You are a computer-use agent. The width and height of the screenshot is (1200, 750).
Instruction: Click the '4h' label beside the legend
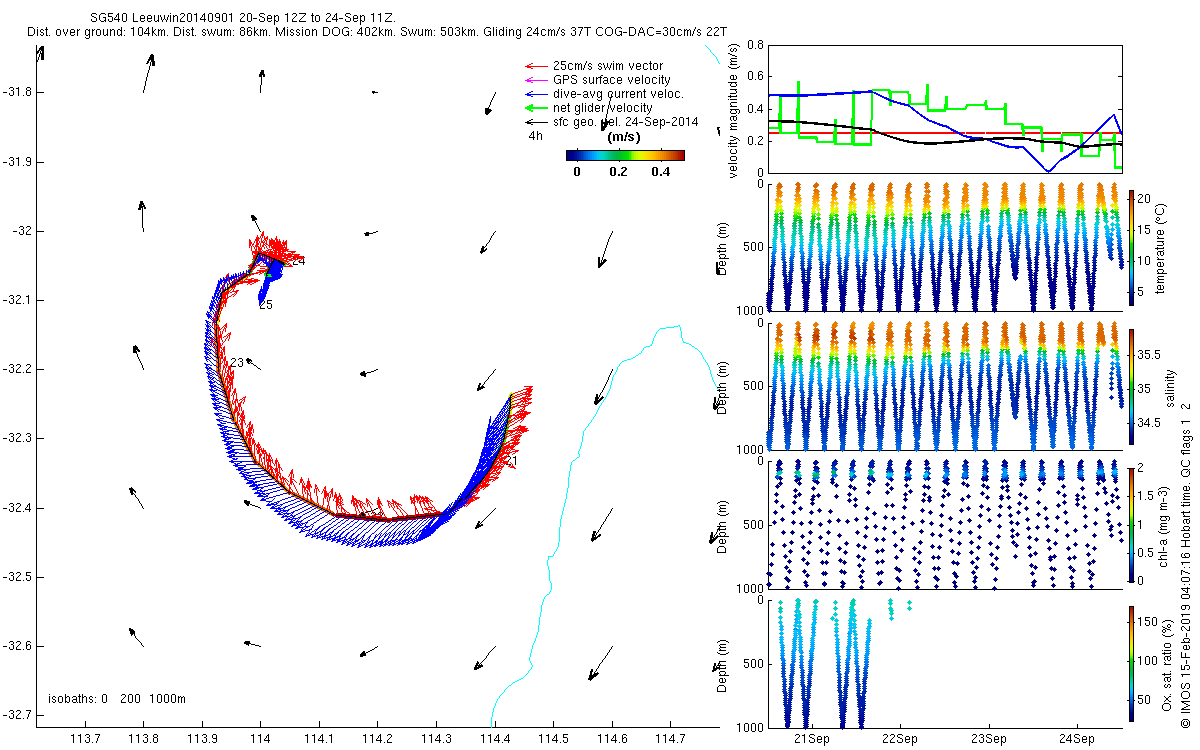(535, 136)
